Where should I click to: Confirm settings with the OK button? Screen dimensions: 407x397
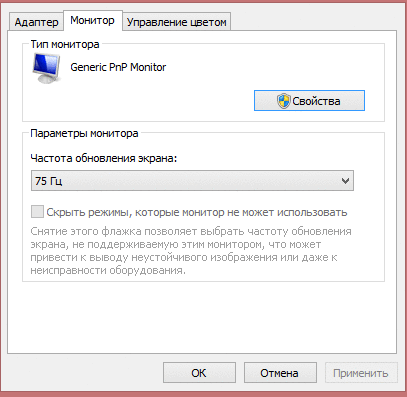pos(199,373)
